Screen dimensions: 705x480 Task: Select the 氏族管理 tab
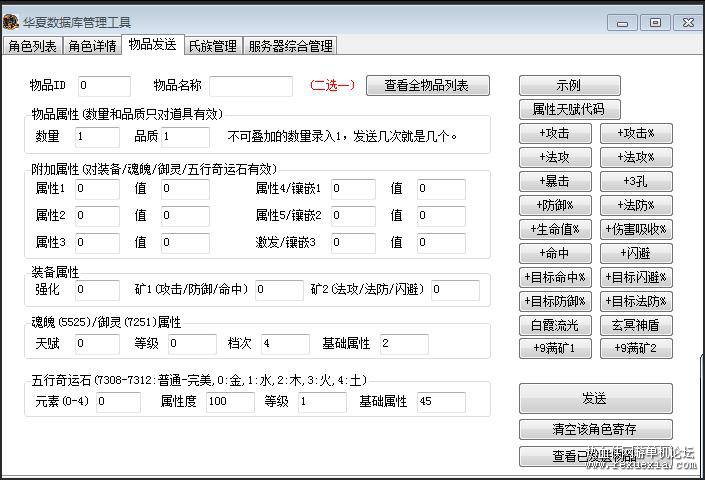213,46
